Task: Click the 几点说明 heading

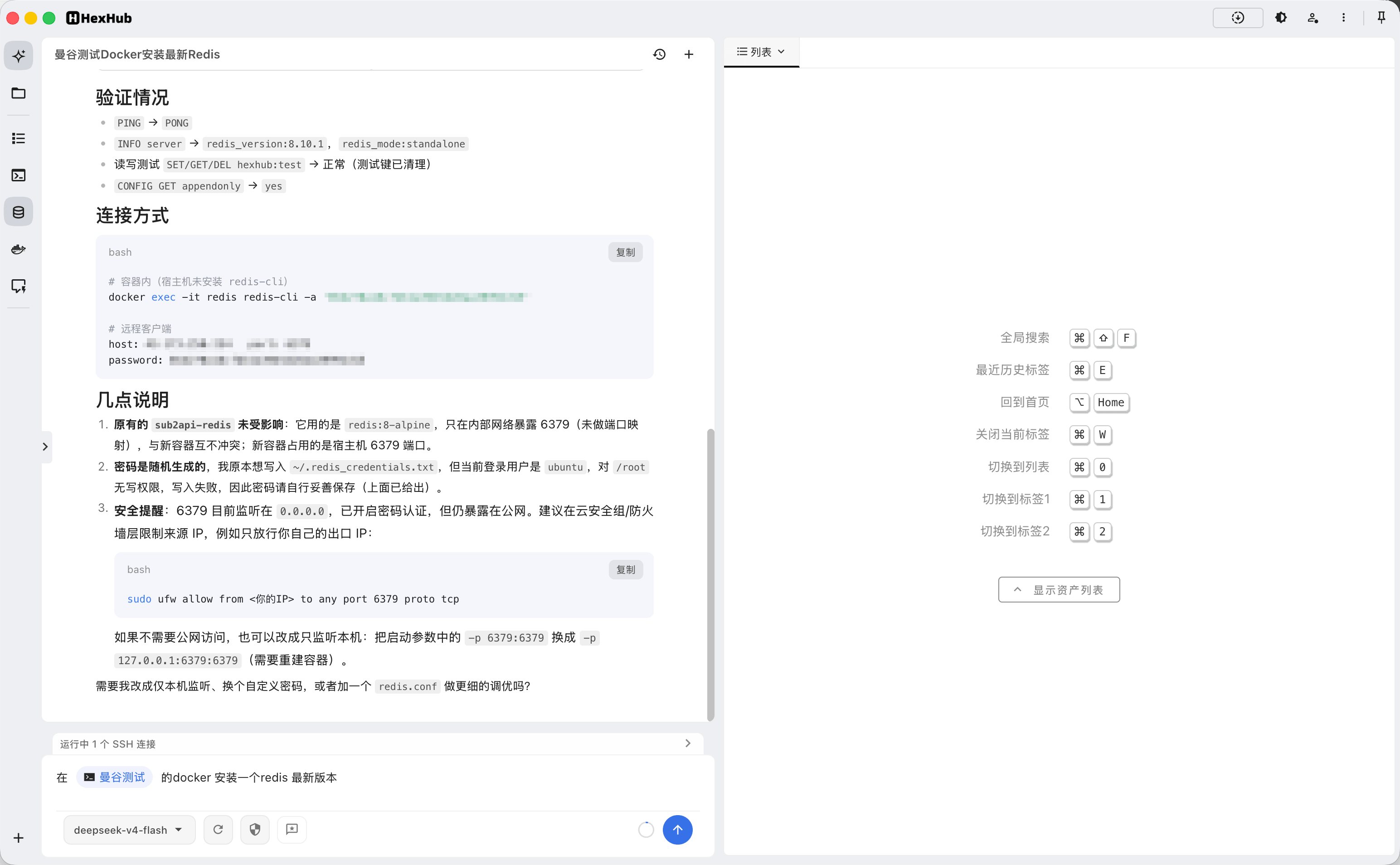Action: click(133, 400)
